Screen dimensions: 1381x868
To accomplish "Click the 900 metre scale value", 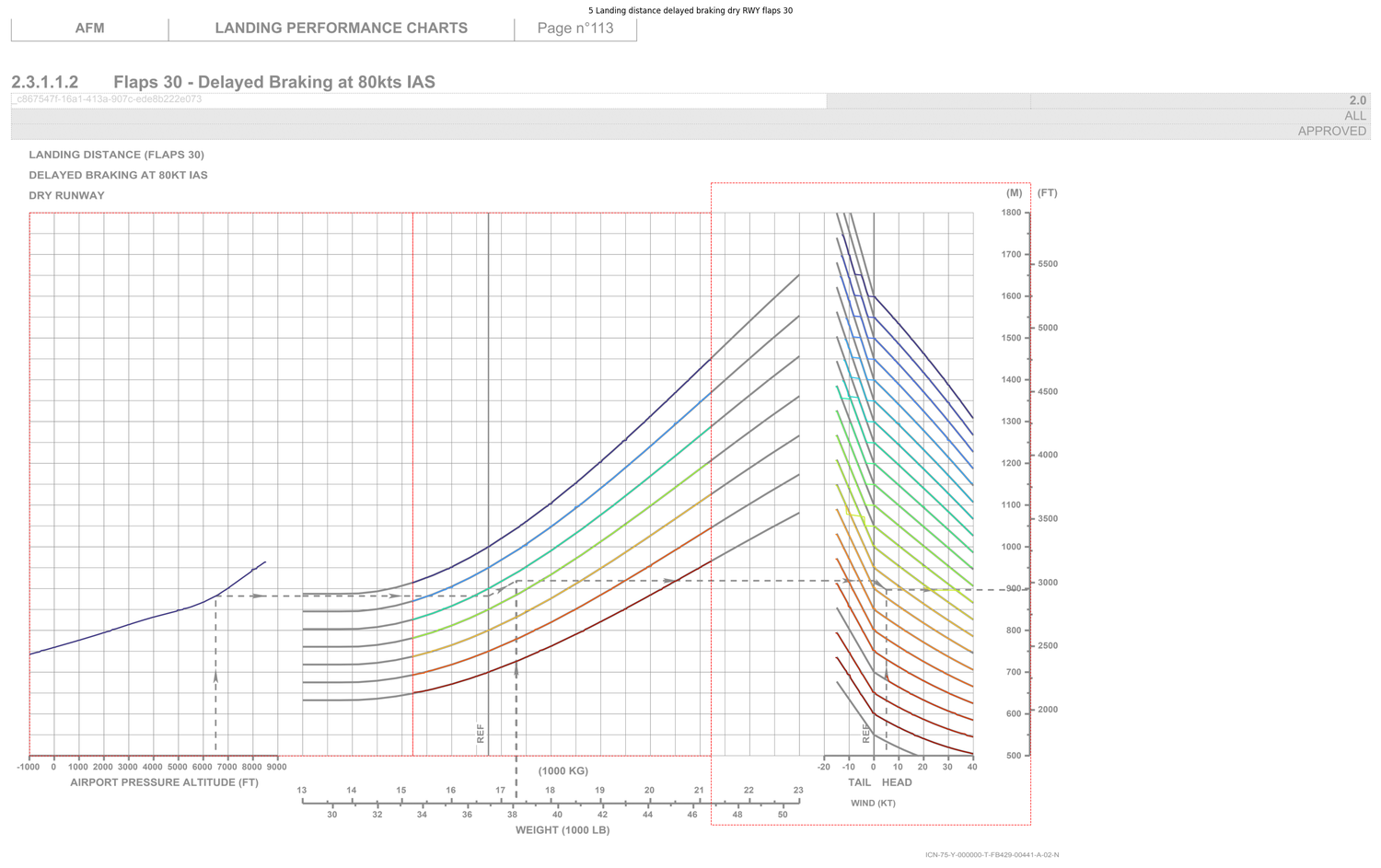I will [x=1014, y=589].
